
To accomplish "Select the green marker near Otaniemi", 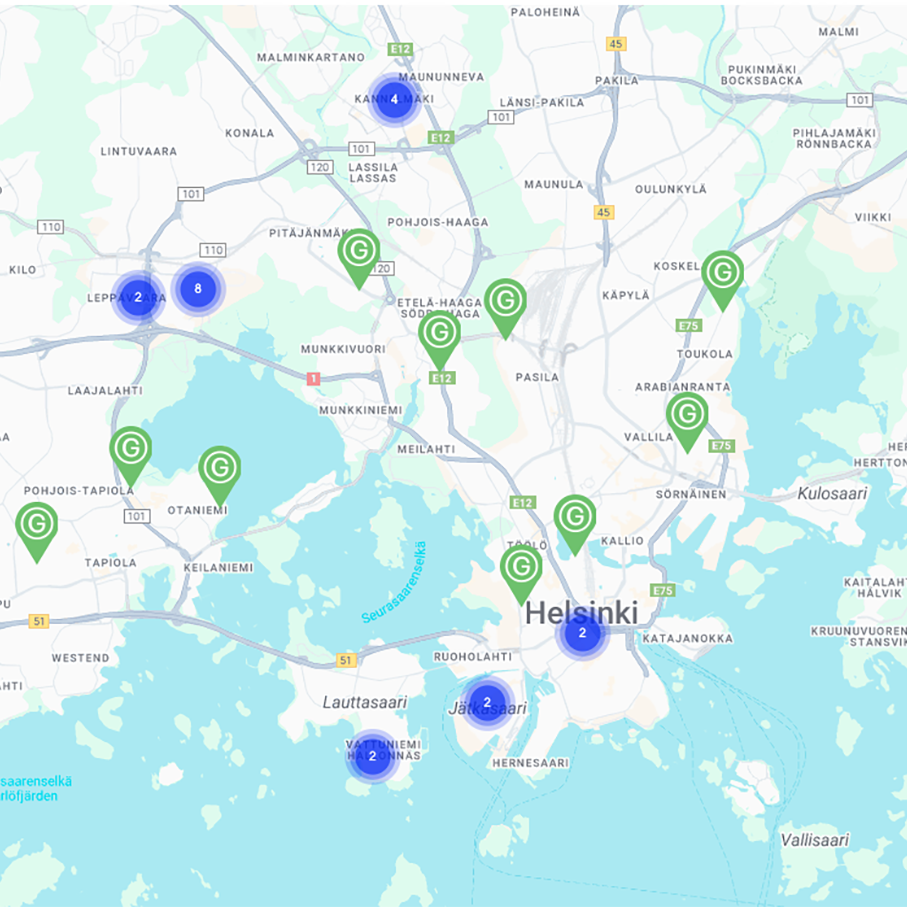I will [221, 467].
